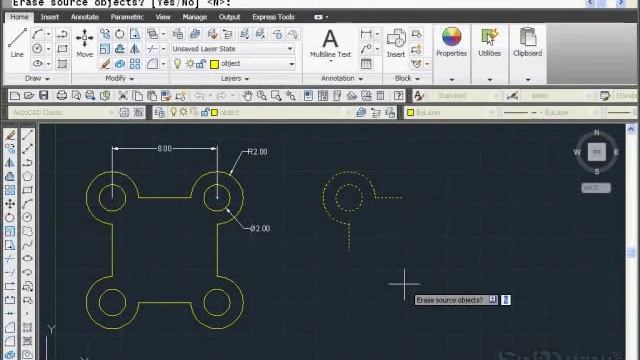Click the Erase tool in the left Modify toolbar
The image size is (640, 360).
click(10, 135)
